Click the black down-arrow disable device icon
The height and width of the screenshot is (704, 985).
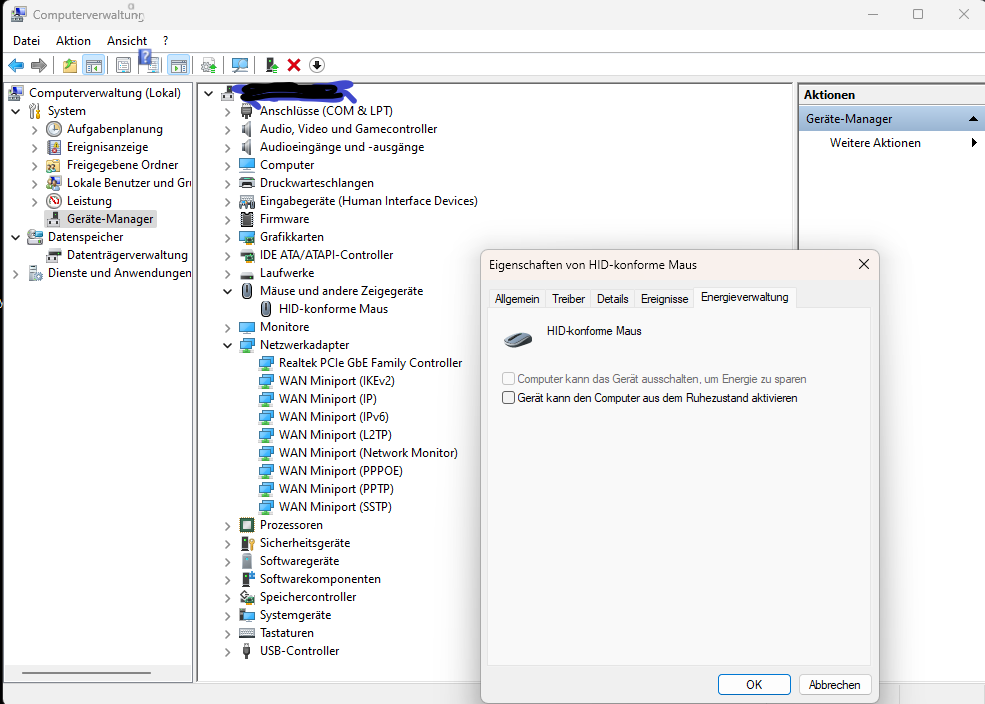tap(317, 65)
